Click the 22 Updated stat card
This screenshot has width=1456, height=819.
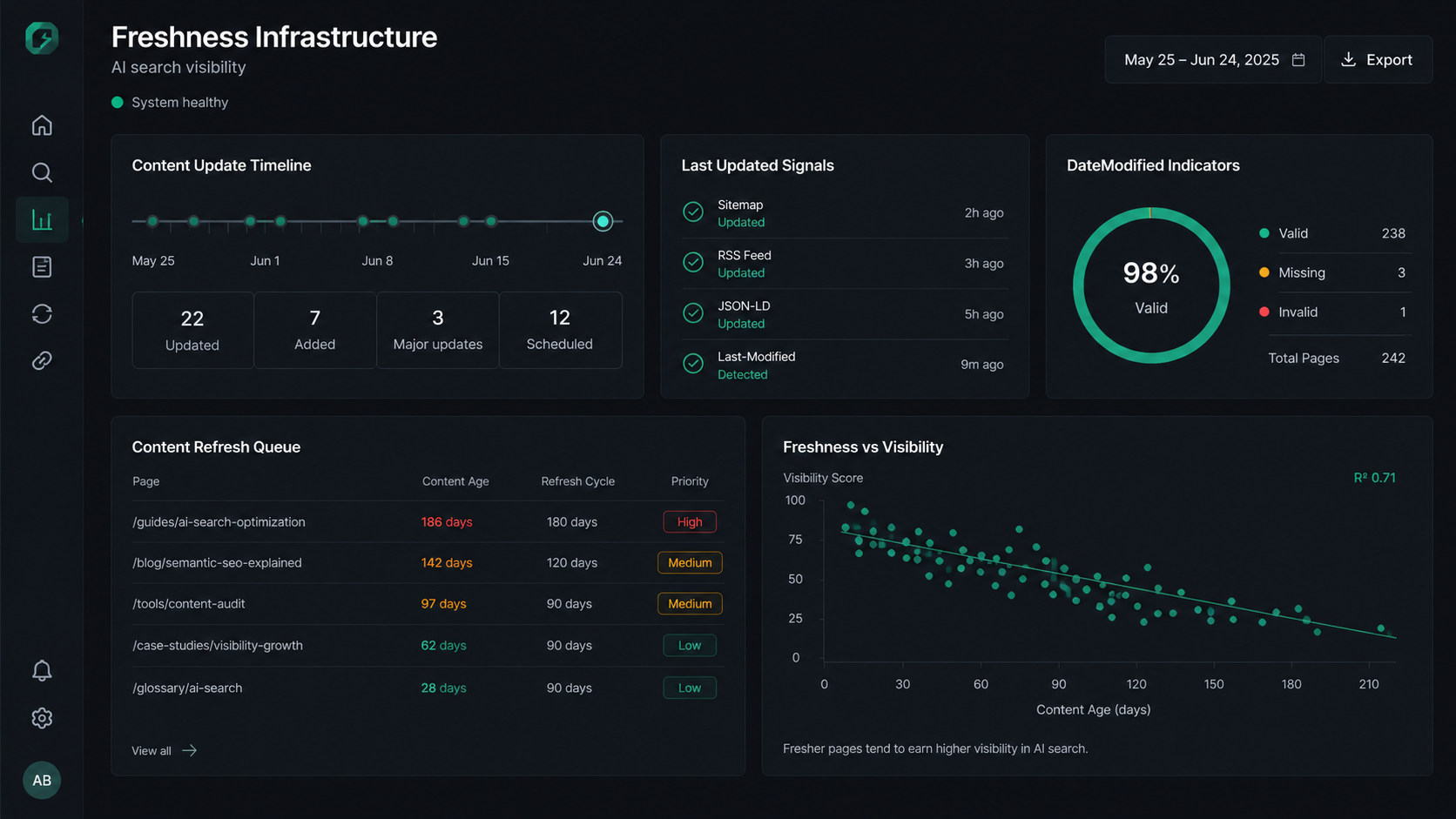click(192, 330)
